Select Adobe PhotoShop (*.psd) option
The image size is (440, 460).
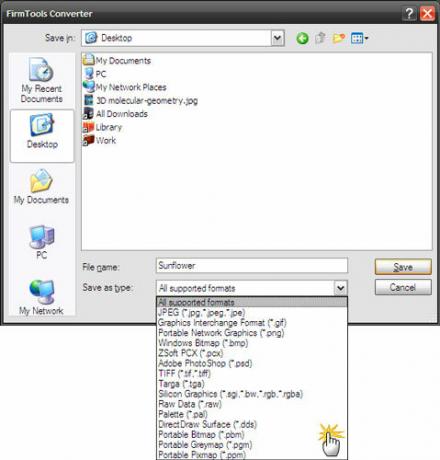(205, 363)
